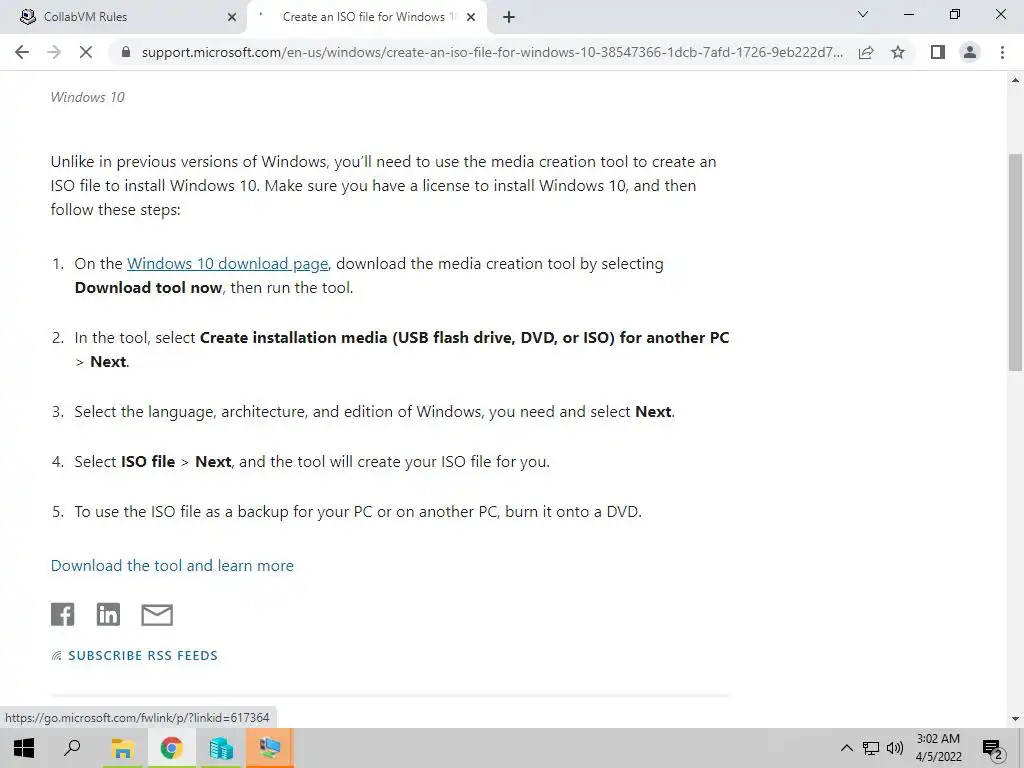Go back to previous page in Chrome
The width and height of the screenshot is (1024, 768).
[22, 52]
